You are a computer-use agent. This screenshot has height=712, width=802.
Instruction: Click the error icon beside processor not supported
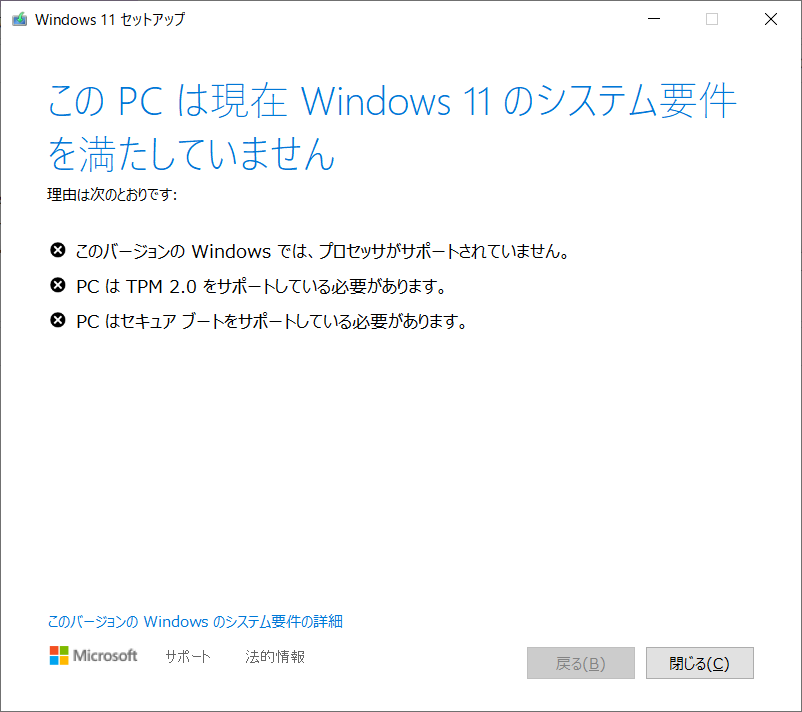tap(58, 250)
